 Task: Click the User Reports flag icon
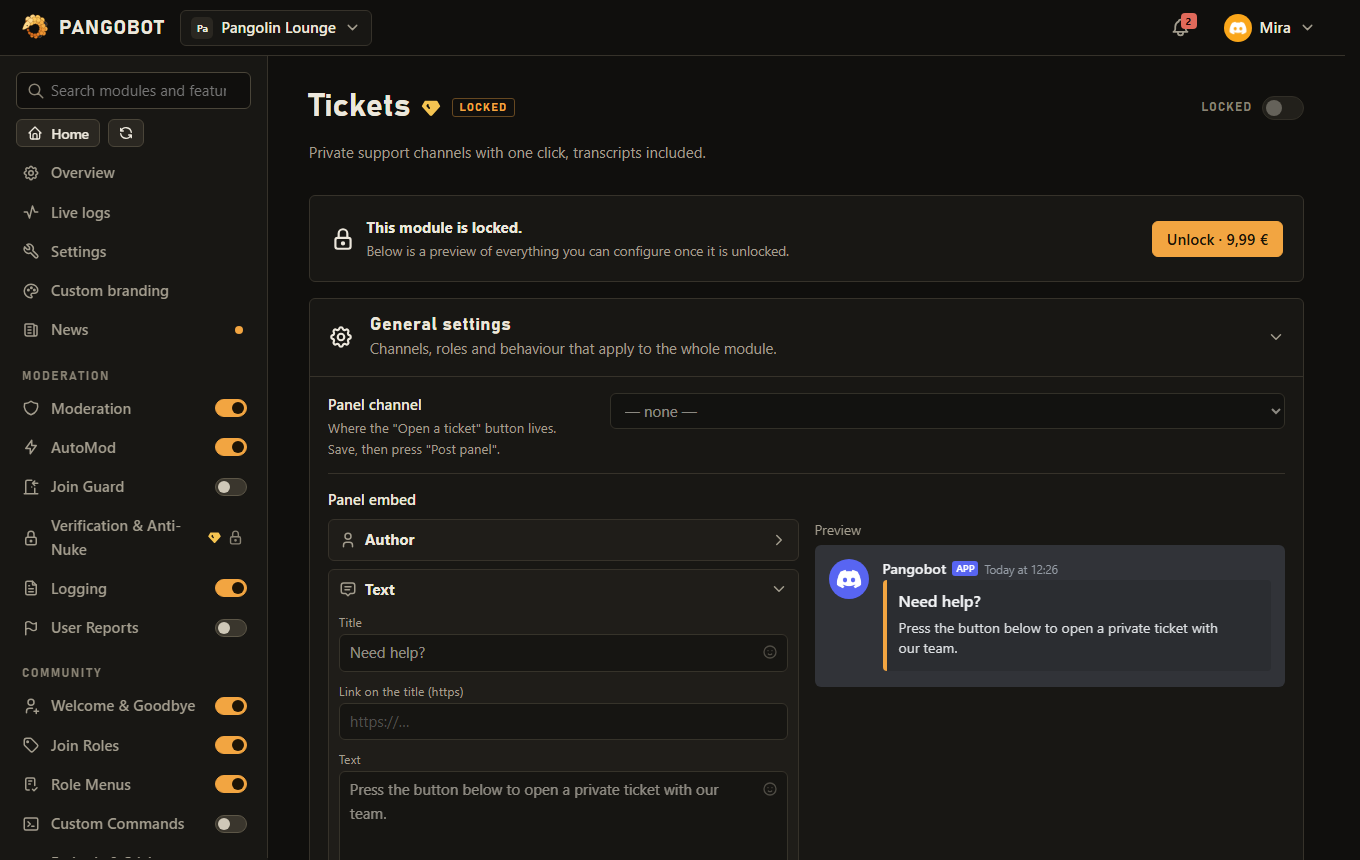[31, 628]
